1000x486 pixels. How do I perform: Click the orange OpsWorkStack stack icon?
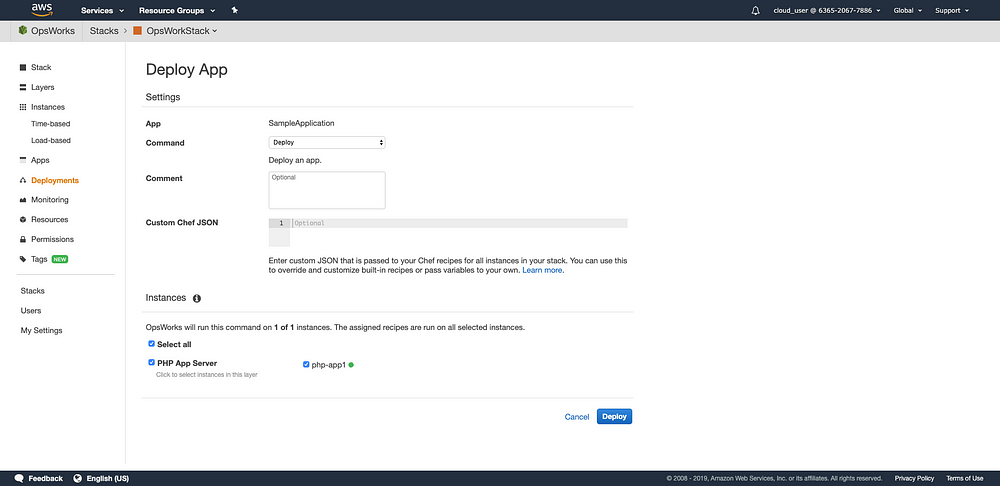[137, 31]
